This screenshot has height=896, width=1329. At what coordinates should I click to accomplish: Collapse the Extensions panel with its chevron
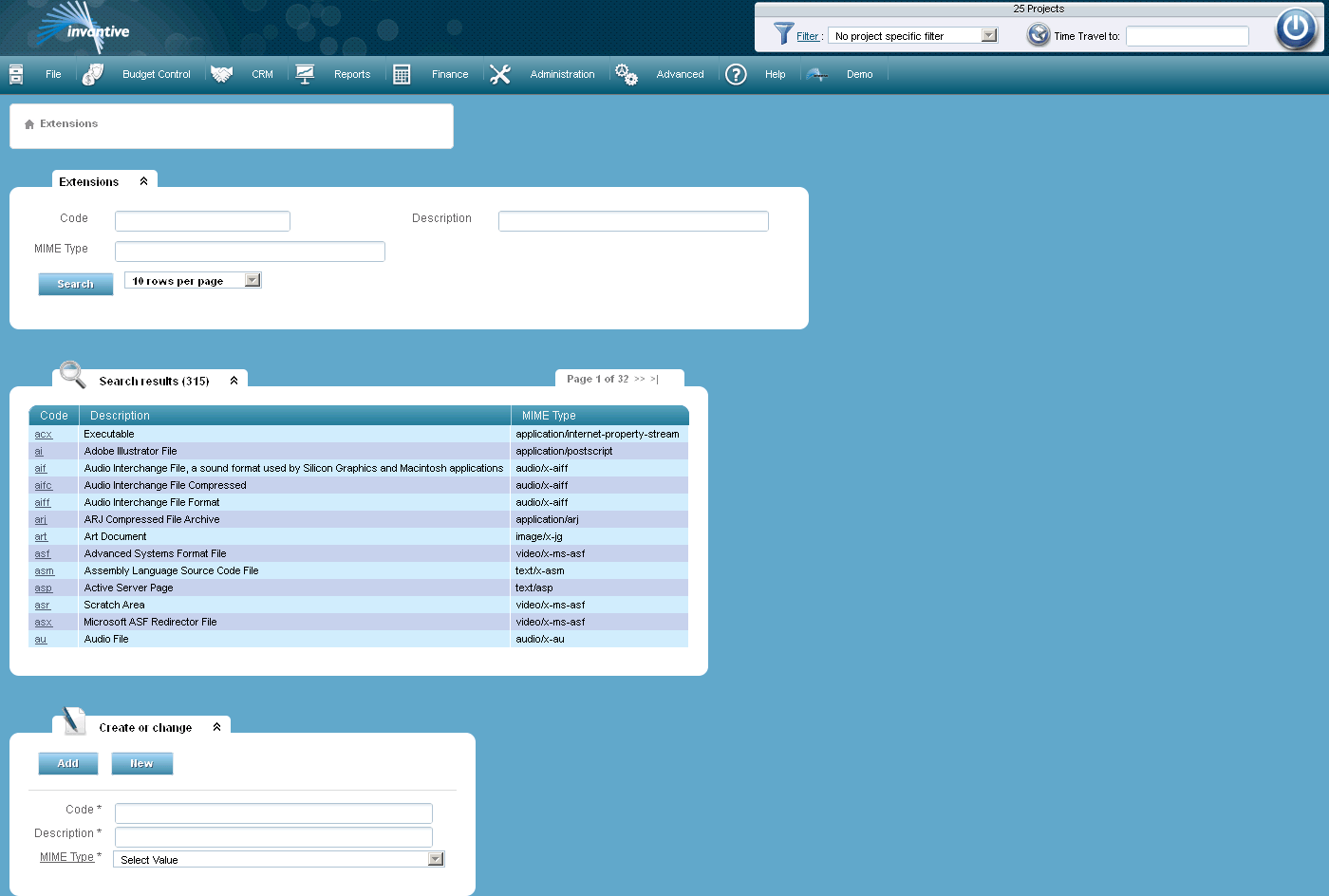[x=144, y=179]
